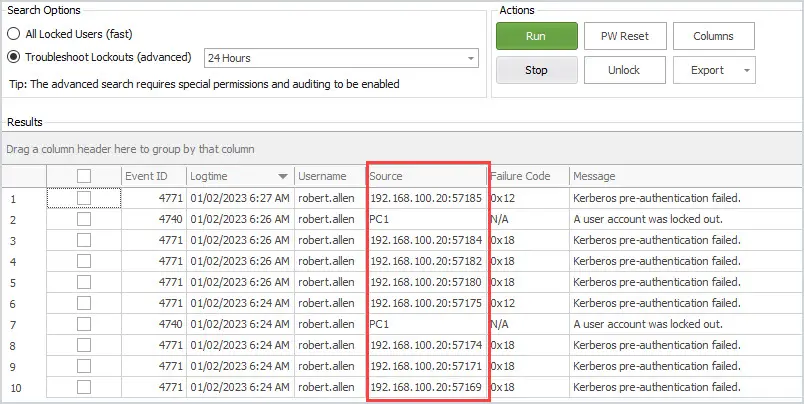Image resolution: width=804 pixels, height=404 pixels.
Task: Check the checkbox for row 10
Action: click(84, 387)
